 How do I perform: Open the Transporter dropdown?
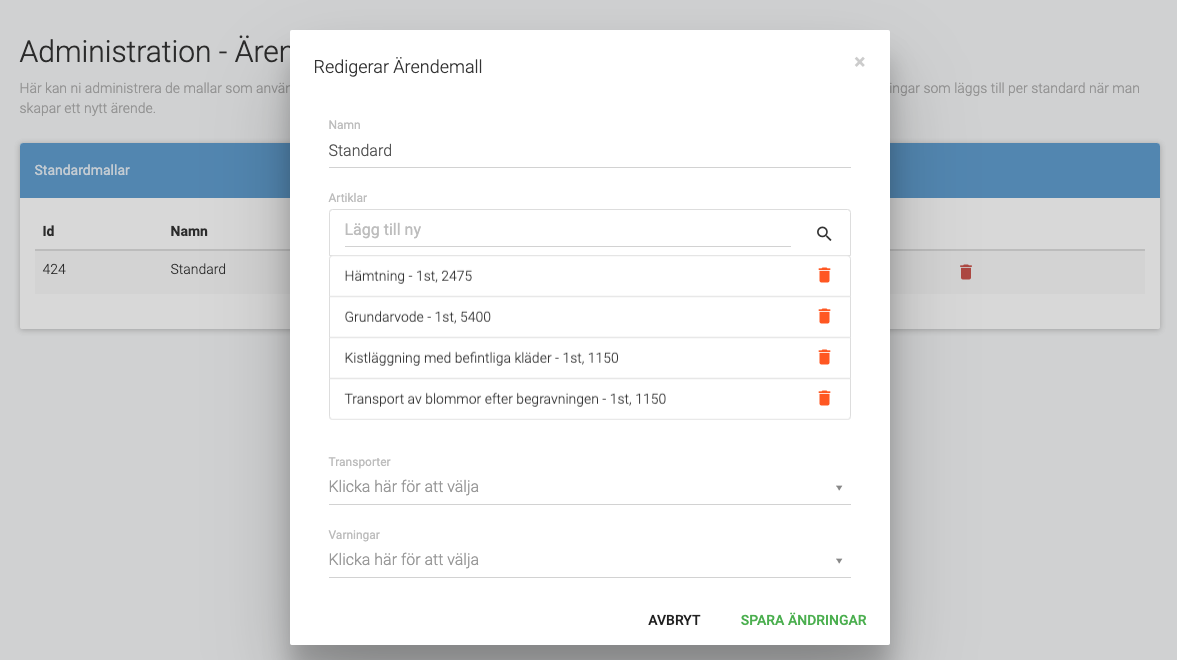pyautogui.click(x=589, y=487)
